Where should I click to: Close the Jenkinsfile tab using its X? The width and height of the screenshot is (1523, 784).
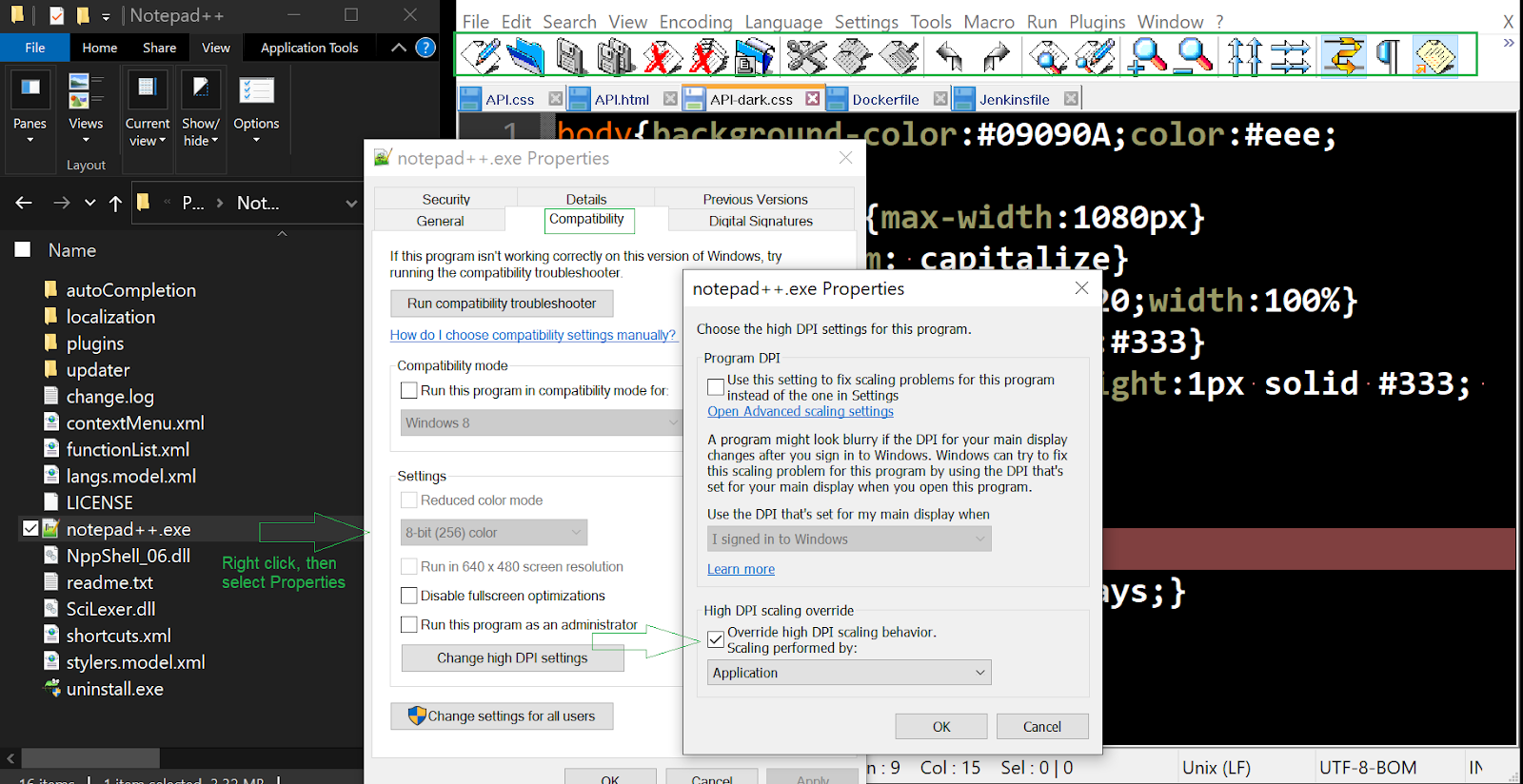1072,99
